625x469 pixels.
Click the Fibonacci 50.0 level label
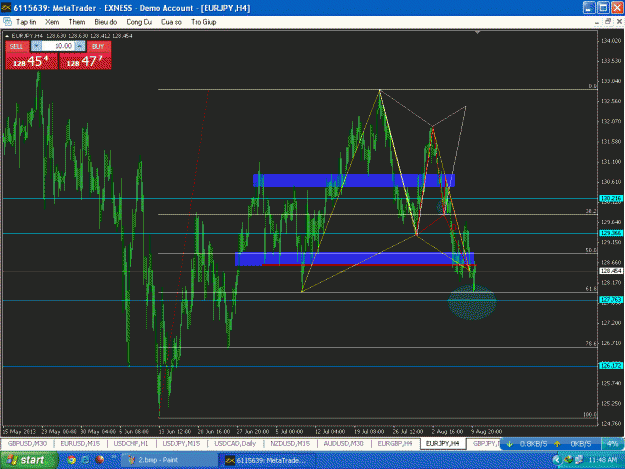(591, 250)
